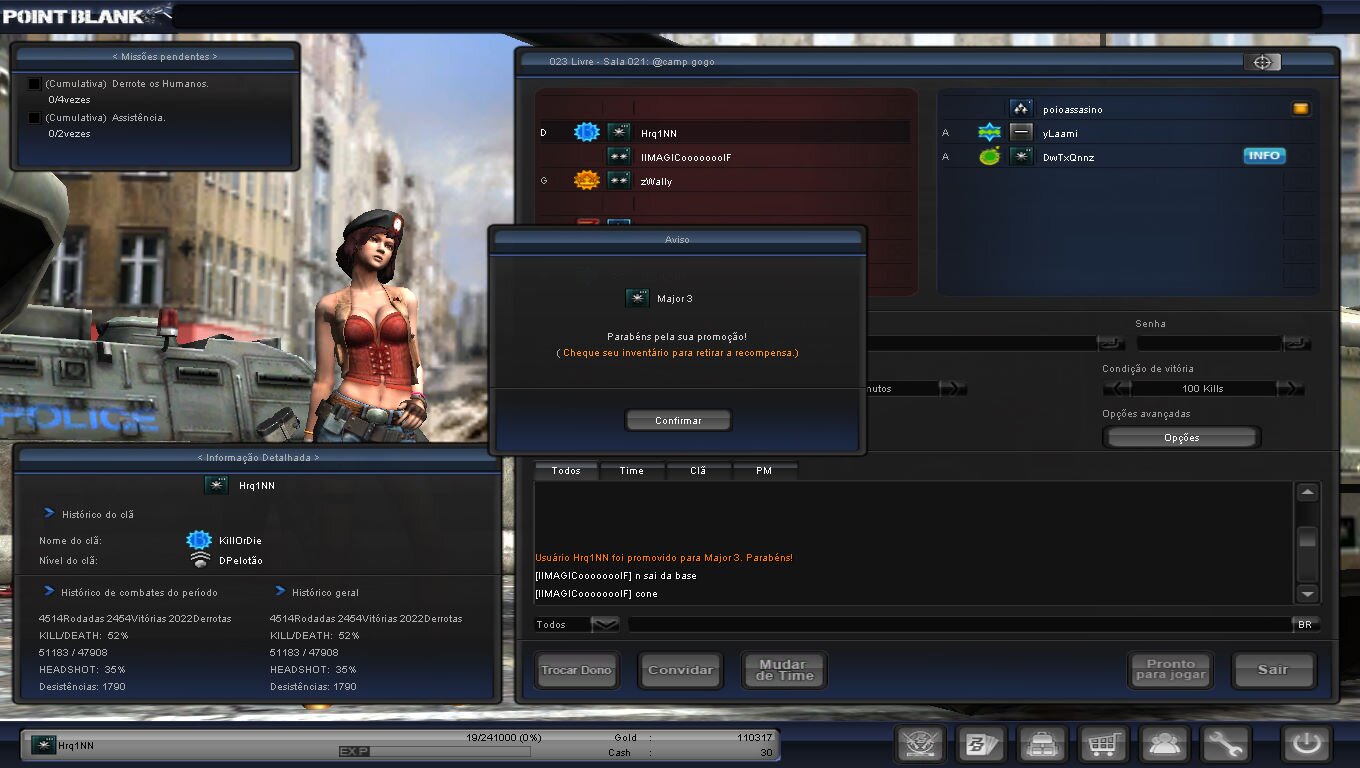Confirm the promotion Aviso dialog
The width and height of the screenshot is (1360, 768).
(678, 420)
